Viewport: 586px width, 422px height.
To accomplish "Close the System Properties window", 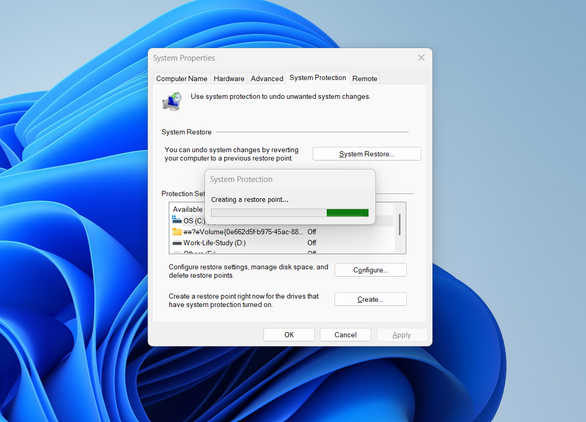I will (x=421, y=58).
